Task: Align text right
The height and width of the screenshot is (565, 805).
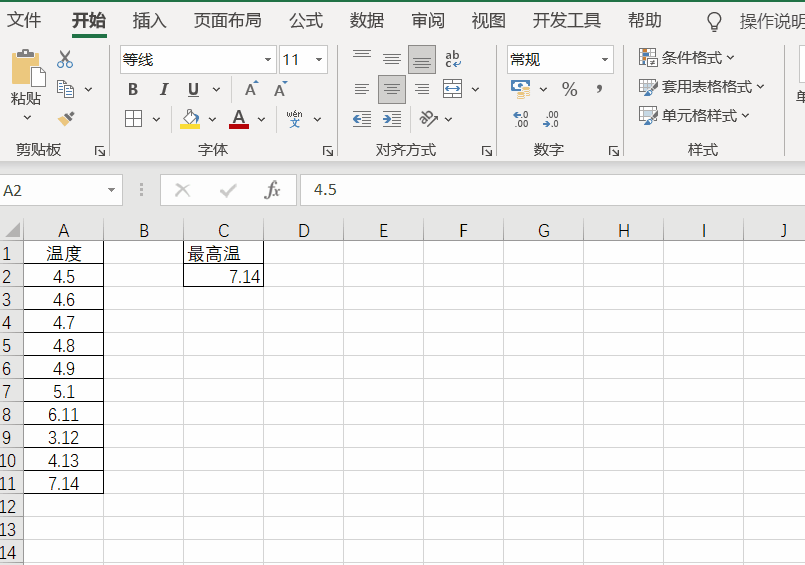Action: click(x=422, y=89)
